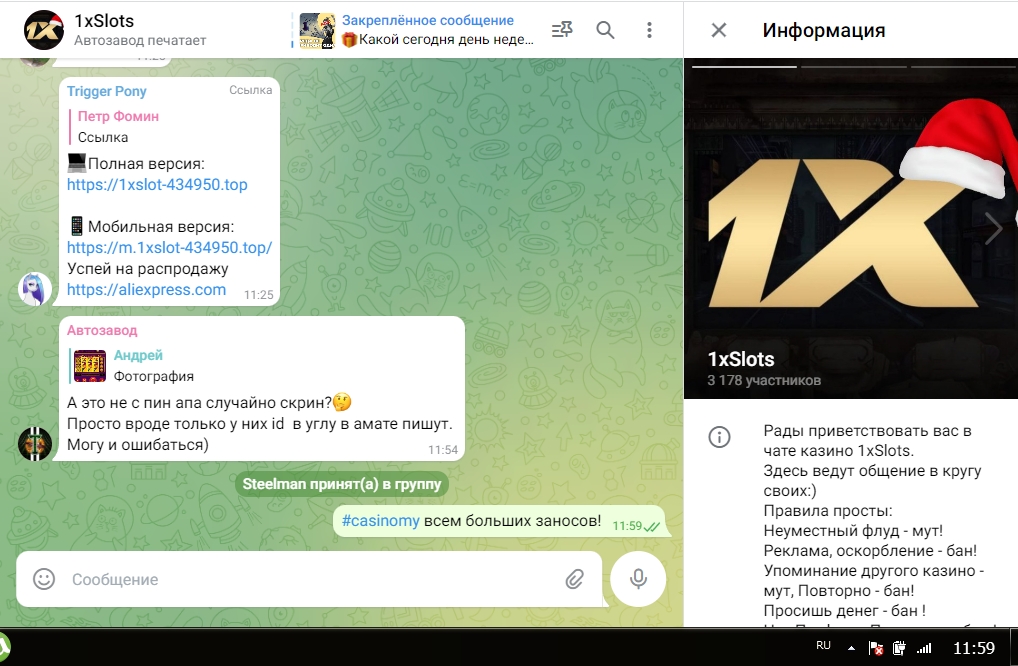Search in this chat with the magnifier icon

(x=605, y=30)
